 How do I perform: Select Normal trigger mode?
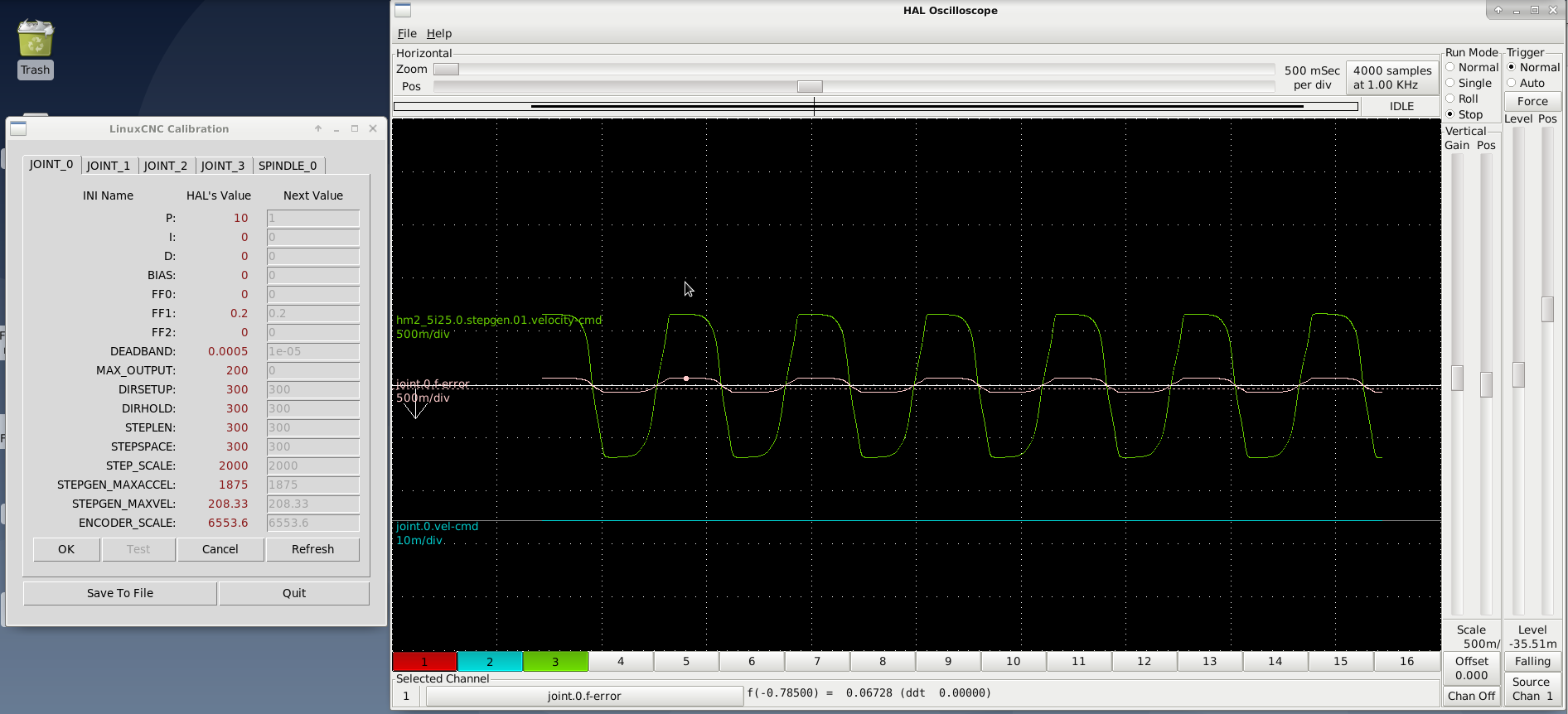[1533, 67]
